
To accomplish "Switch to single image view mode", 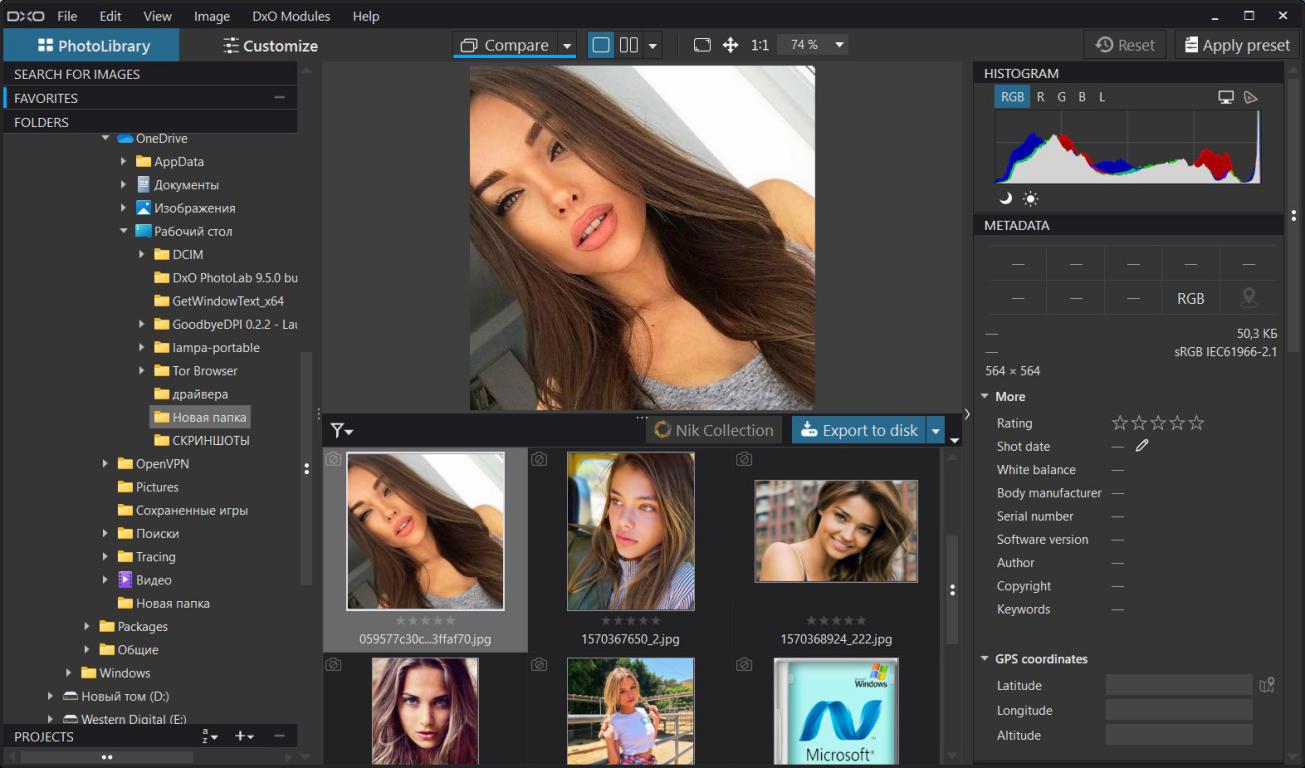I will coord(600,45).
